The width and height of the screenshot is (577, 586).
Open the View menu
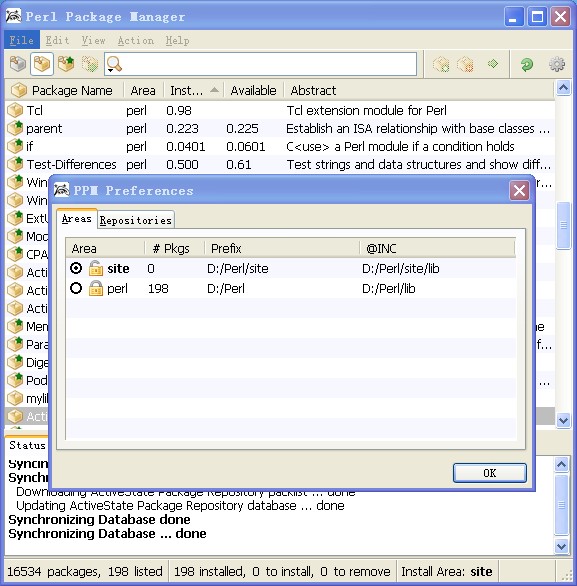point(93,40)
